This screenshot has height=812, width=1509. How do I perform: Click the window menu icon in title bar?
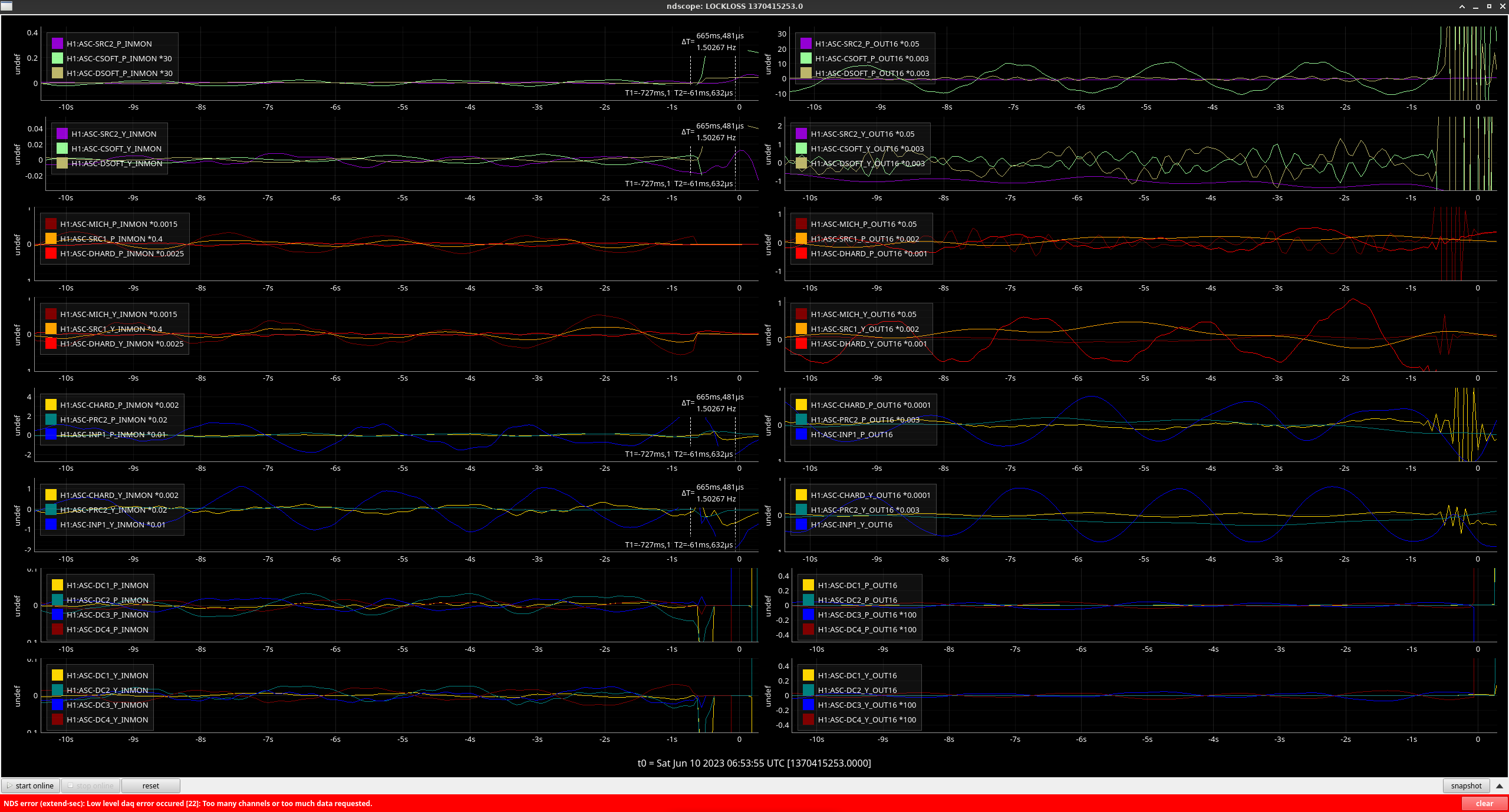click(6, 6)
